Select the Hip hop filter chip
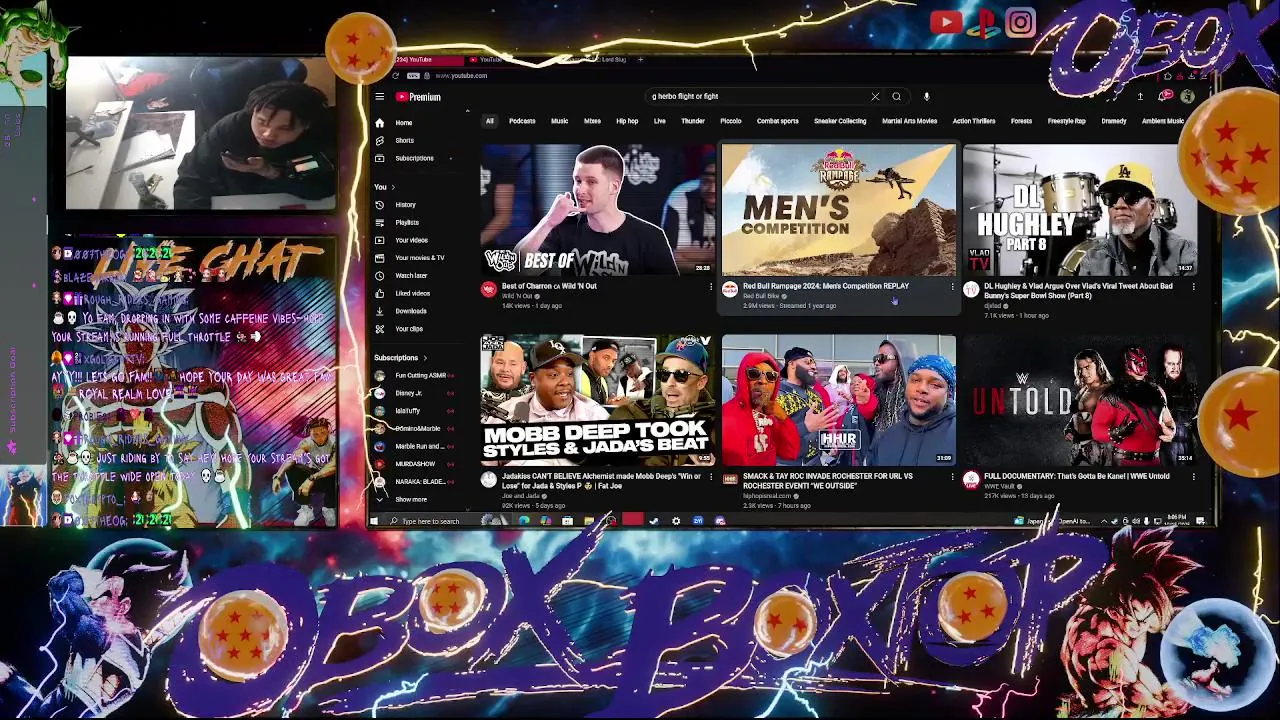The height and width of the screenshot is (720, 1280). click(x=627, y=121)
